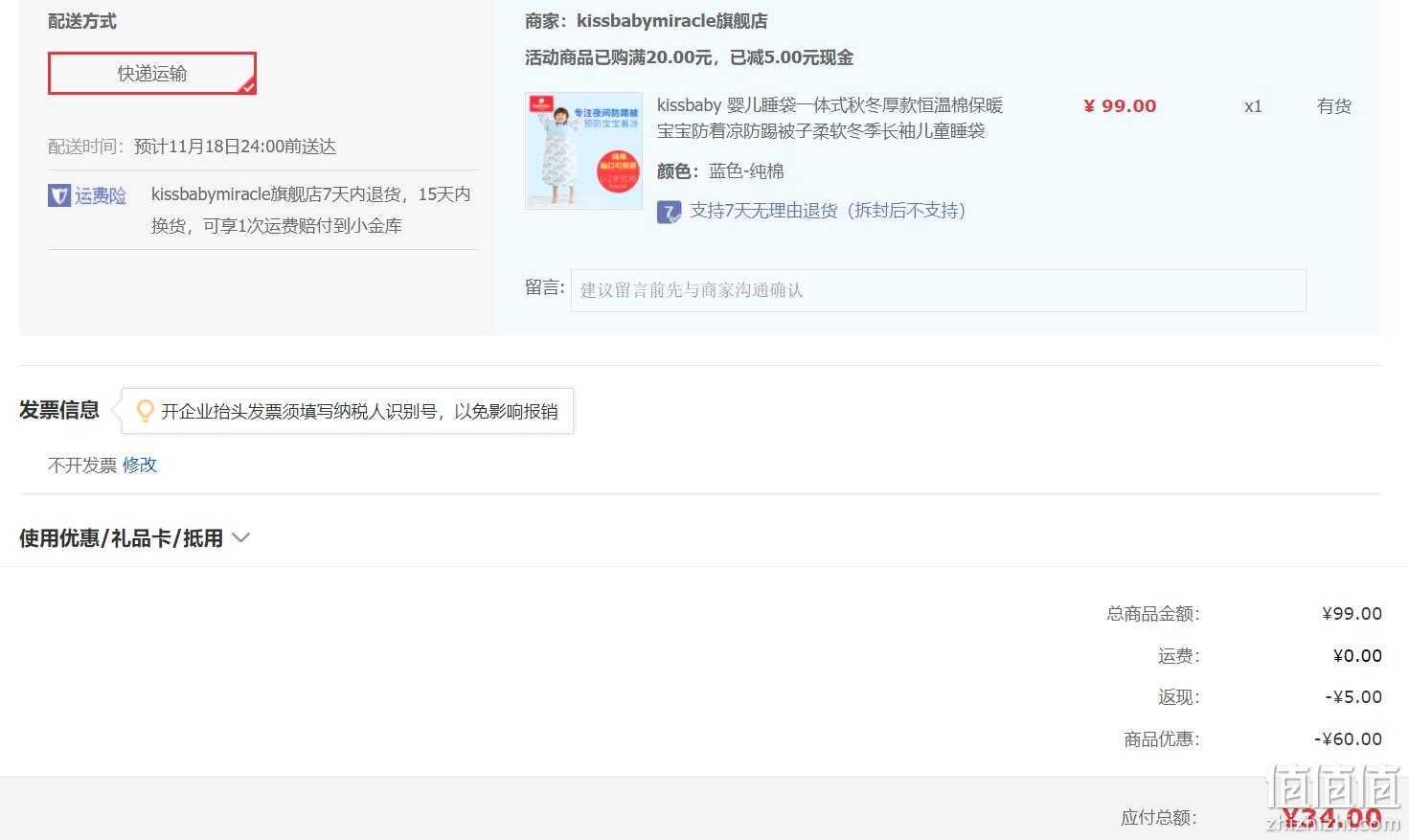
Task: Click the invoice tip about 纳税人识别号
Action: point(359,411)
